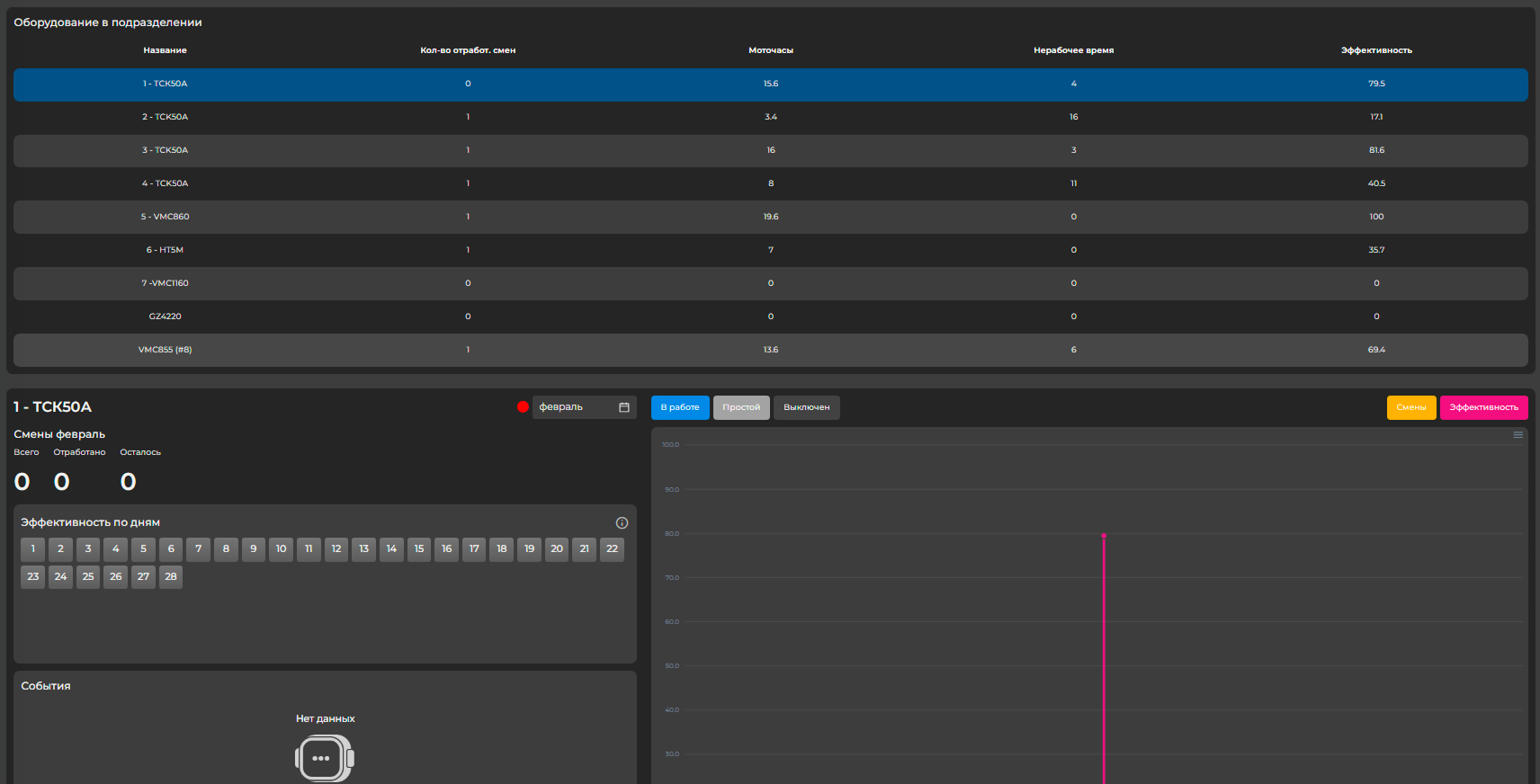Screen dimensions: 1540x784
Task: Toggle the Выключен chart filter
Action: [x=806, y=407]
